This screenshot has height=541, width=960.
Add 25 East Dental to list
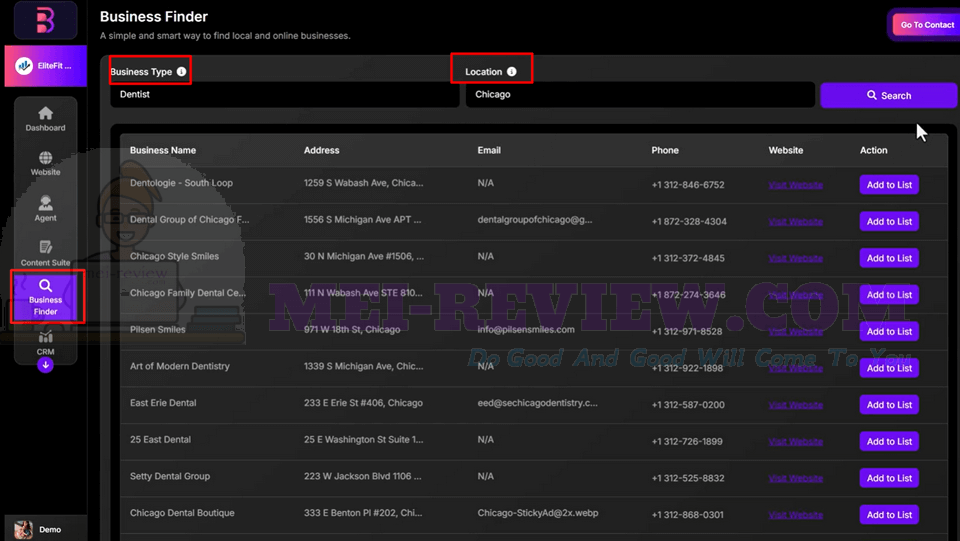[x=889, y=441]
